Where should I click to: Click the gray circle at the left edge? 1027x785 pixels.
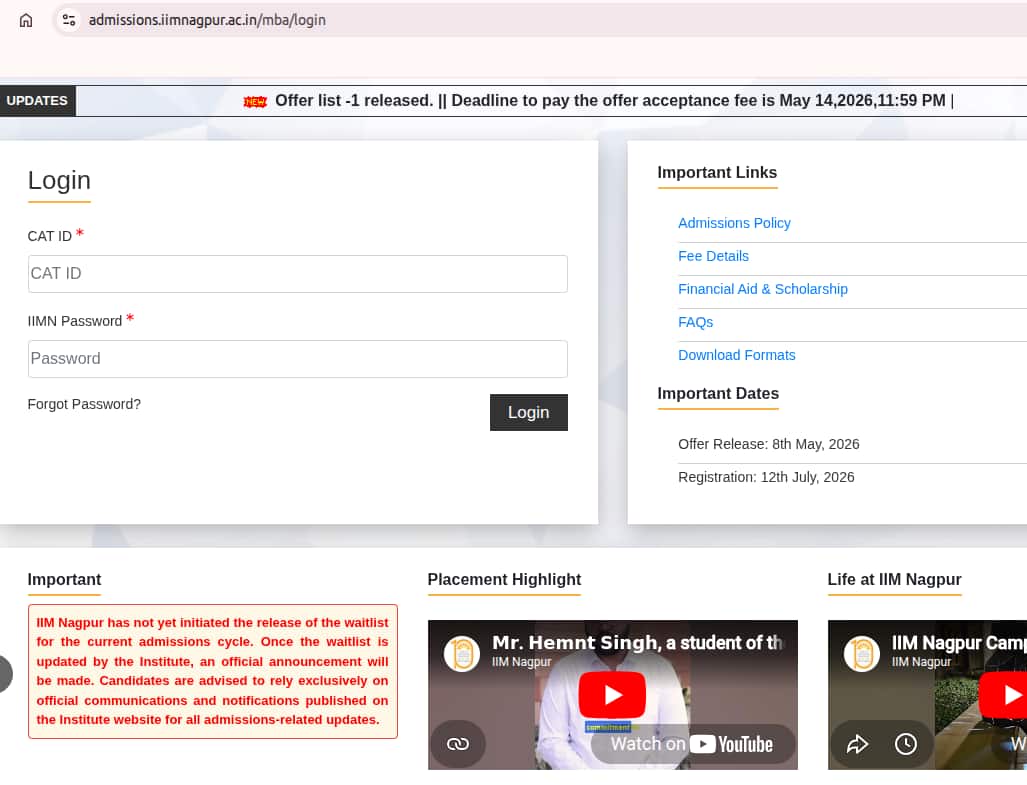coord(5,674)
